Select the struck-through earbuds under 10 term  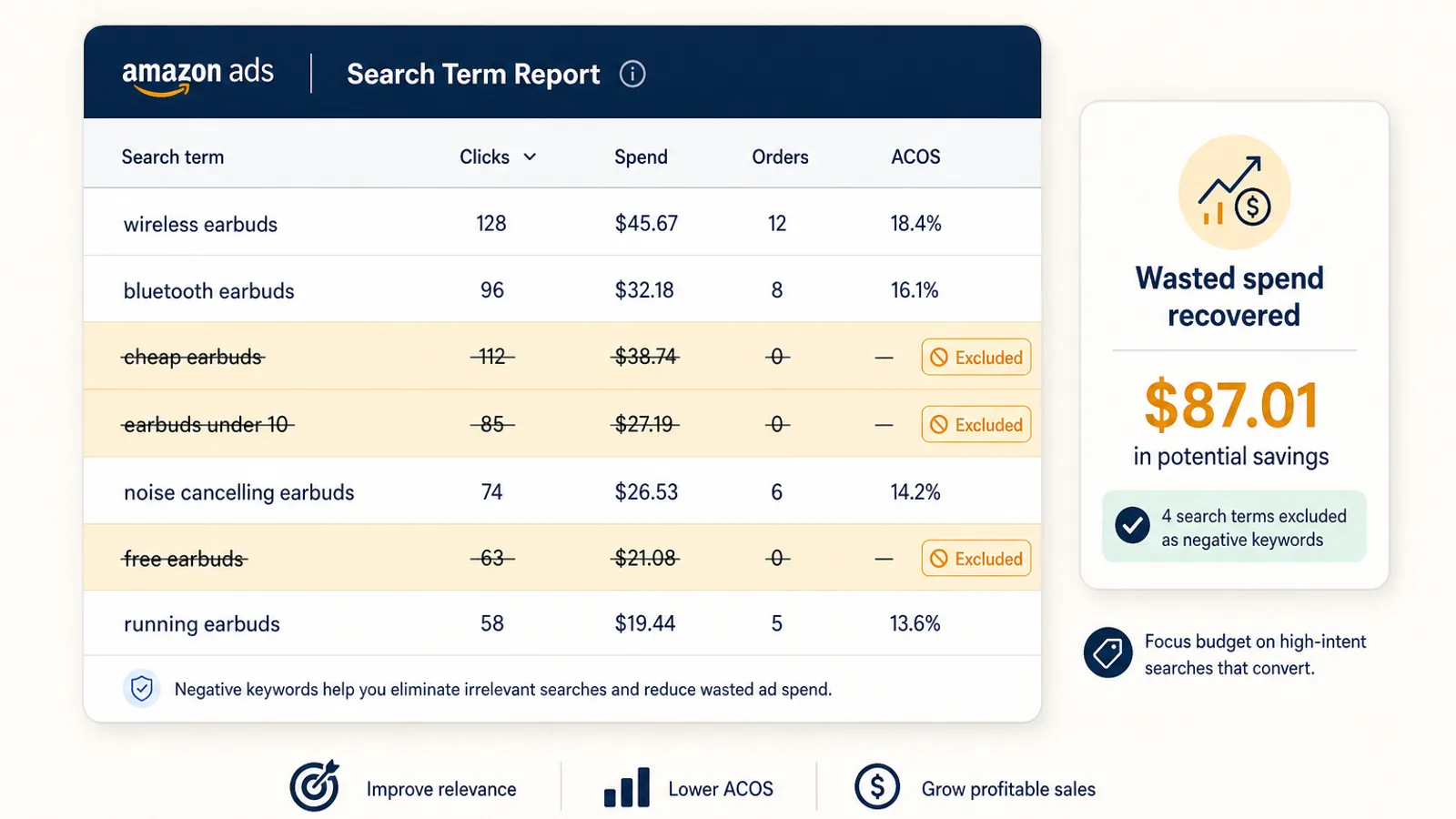207,425
